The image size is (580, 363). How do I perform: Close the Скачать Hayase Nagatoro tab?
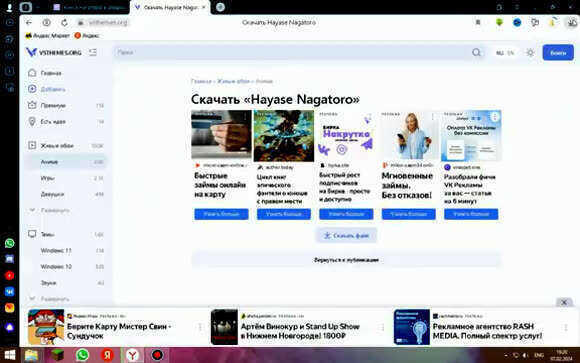(x=203, y=7)
